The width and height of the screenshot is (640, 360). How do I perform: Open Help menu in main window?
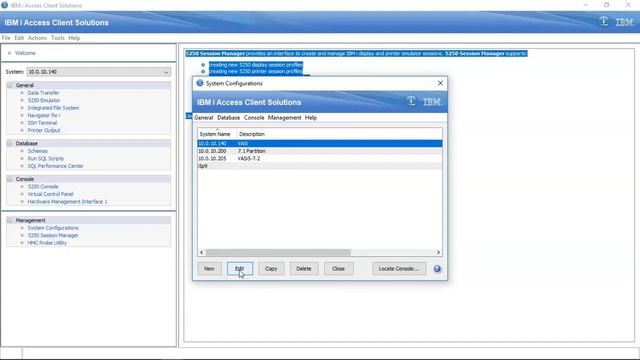[x=74, y=38]
